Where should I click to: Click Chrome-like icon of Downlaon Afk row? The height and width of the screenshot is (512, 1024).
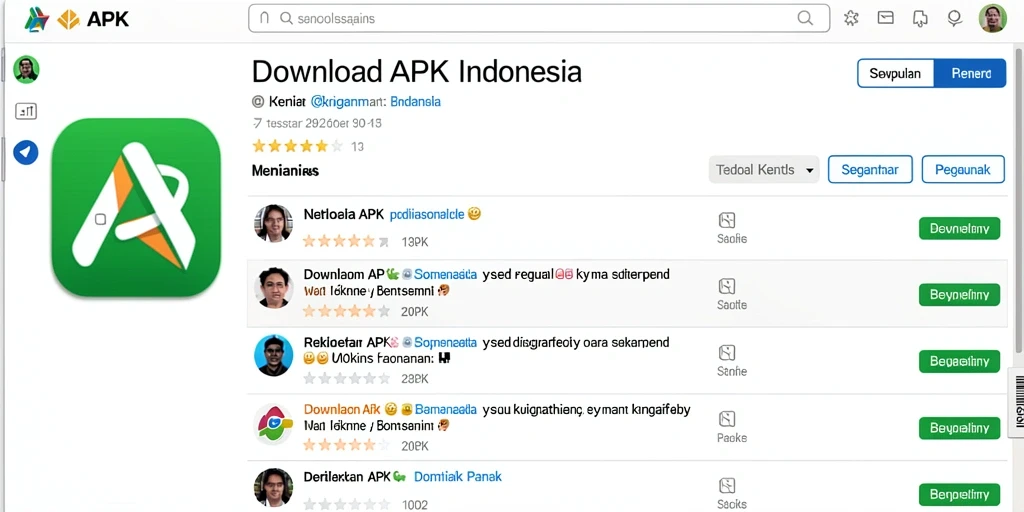[x=273, y=424]
